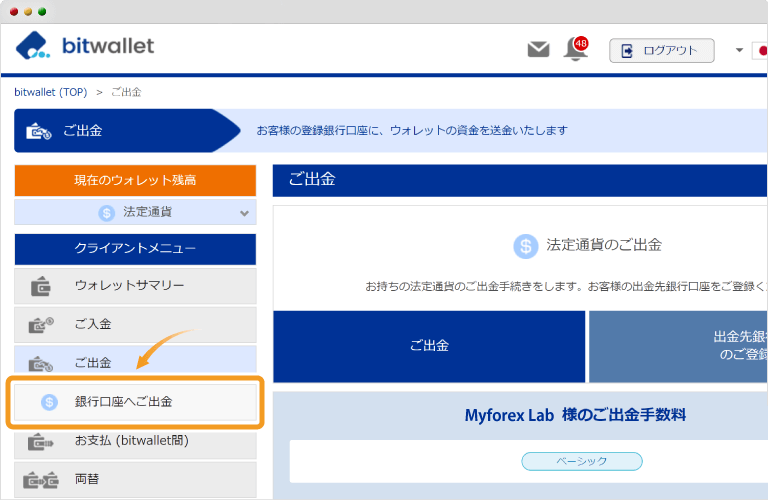This screenshot has width=768, height=500.
Task: Click the ログアウト button
Action: tap(662, 50)
